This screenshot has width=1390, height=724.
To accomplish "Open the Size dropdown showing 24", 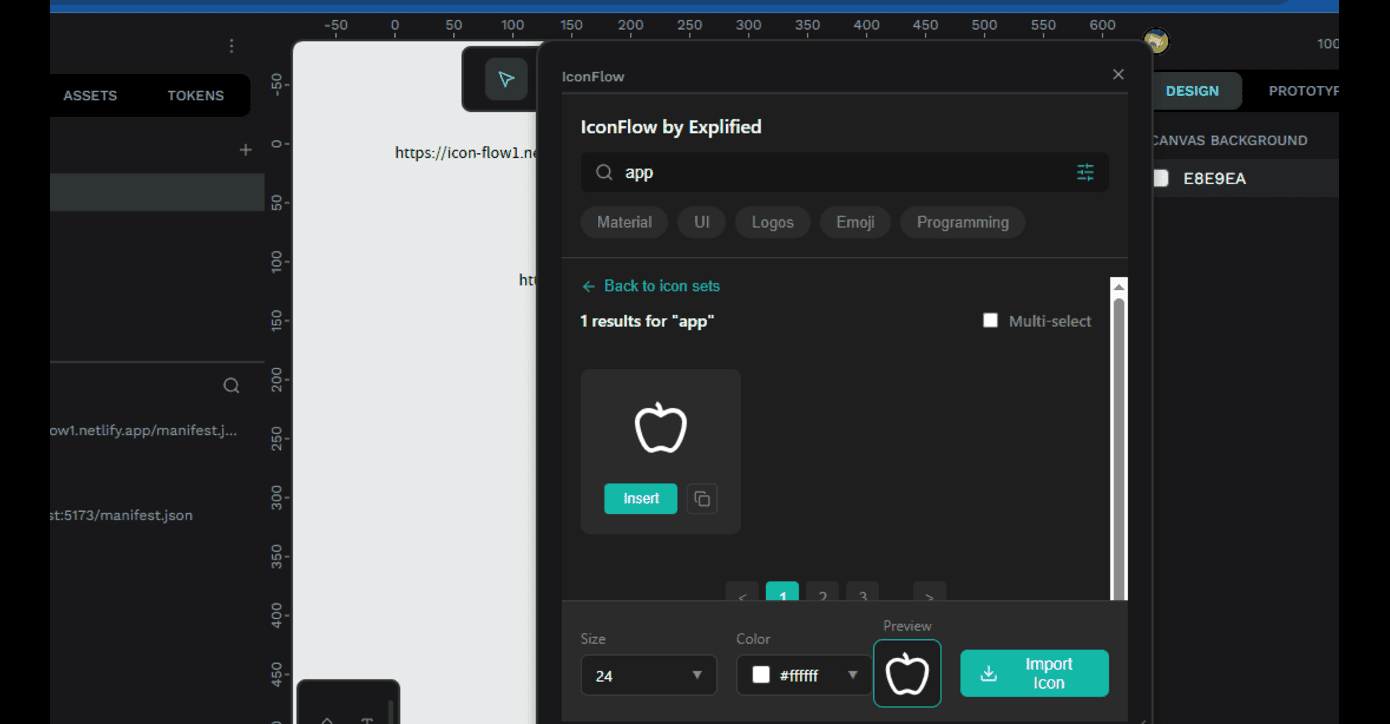I will click(648, 675).
